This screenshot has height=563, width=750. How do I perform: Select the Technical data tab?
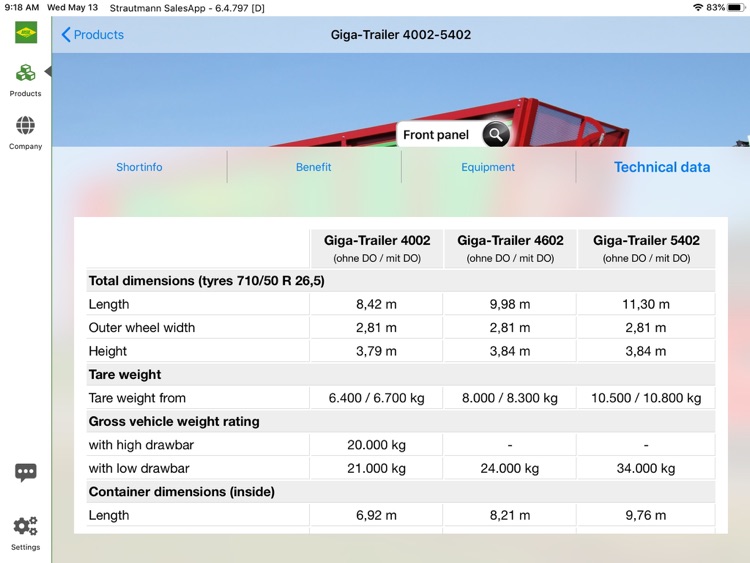click(662, 167)
